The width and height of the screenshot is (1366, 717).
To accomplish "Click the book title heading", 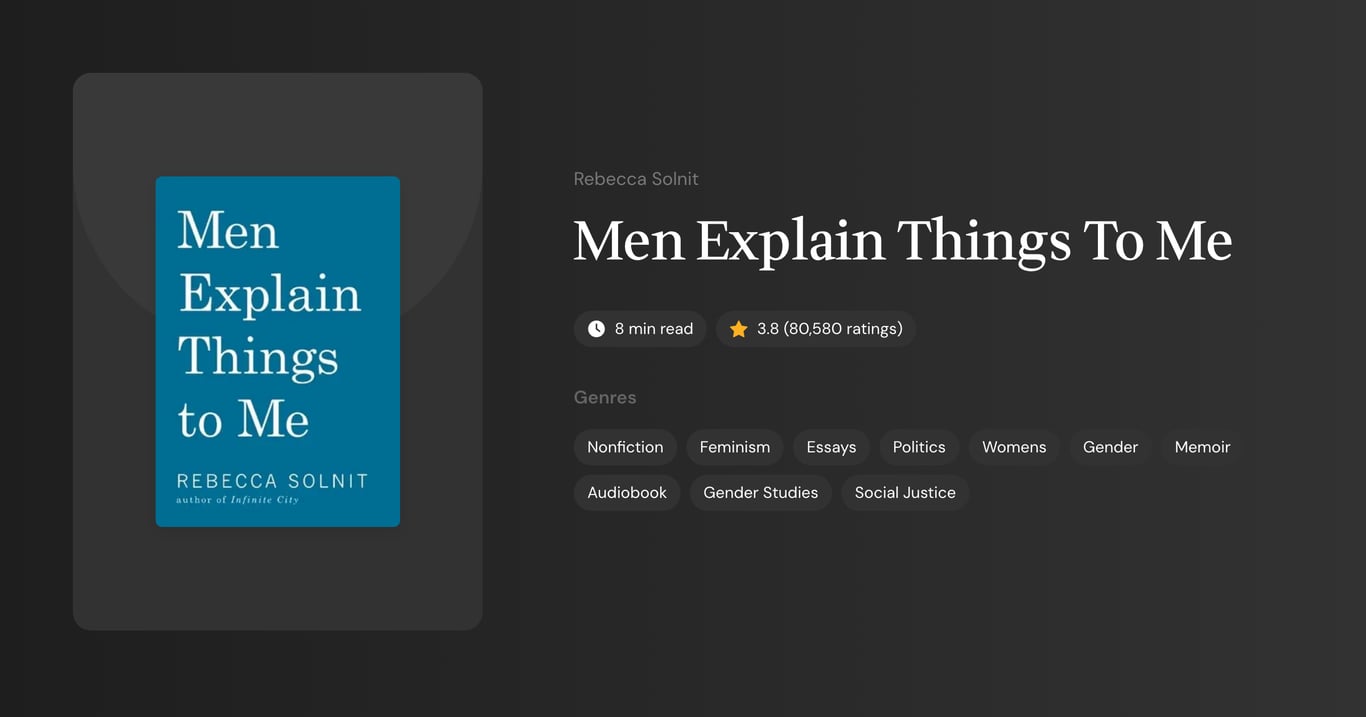I will 903,241.
